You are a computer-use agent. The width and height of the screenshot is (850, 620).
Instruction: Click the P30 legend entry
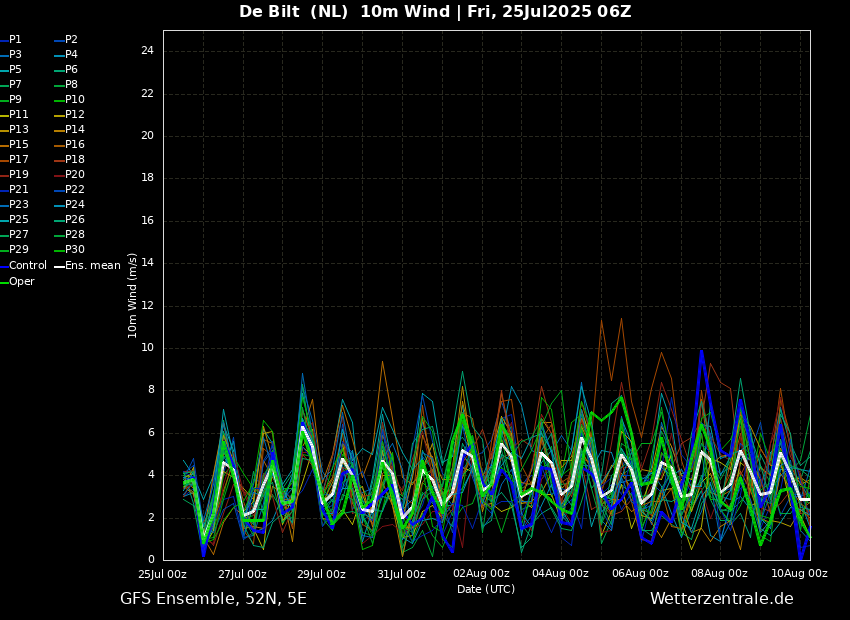(x=75, y=250)
